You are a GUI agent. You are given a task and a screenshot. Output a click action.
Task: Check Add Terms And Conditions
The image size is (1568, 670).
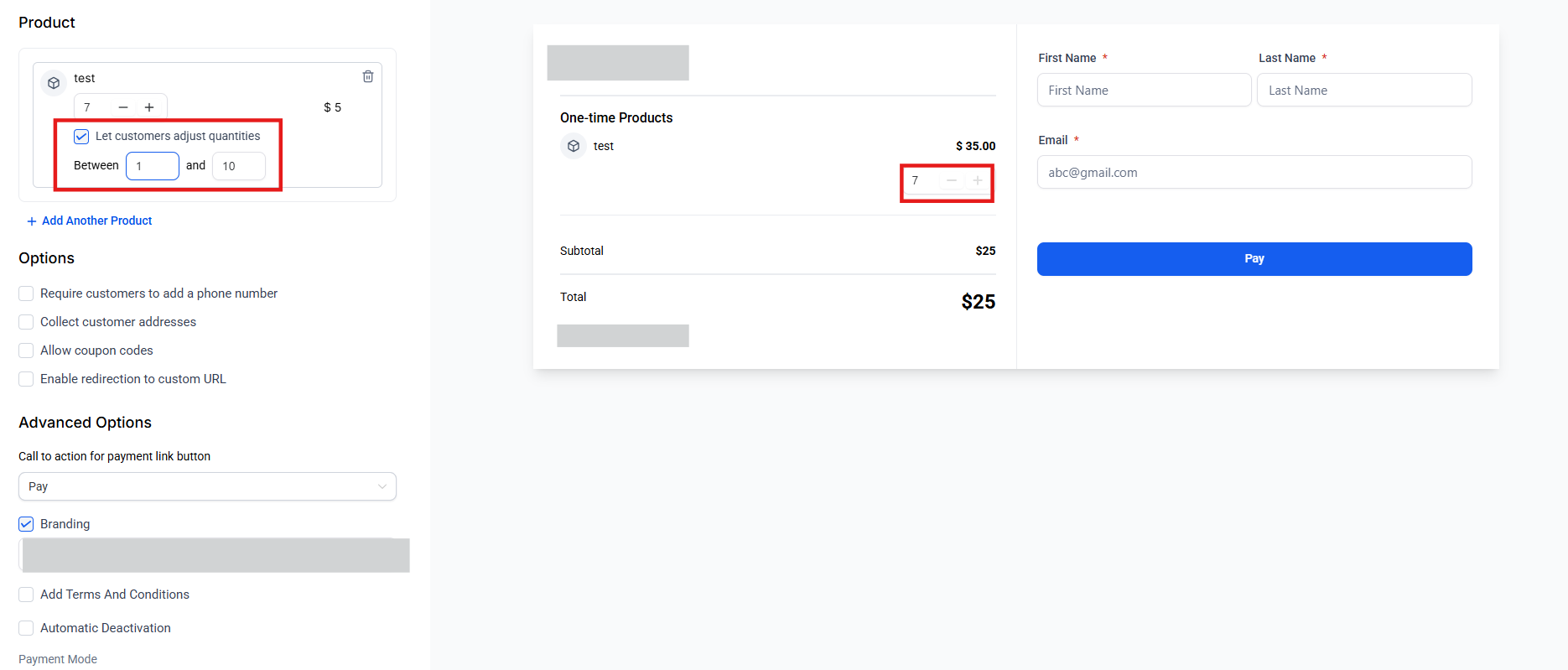pyautogui.click(x=26, y=595)
